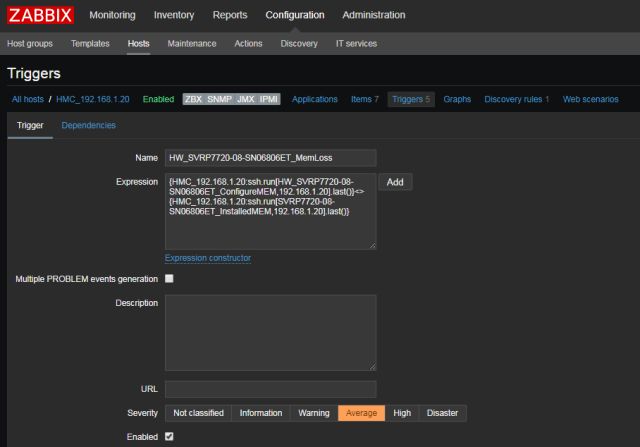Click inside the Expression text area
Image resolution: width=640 pixels, height=447 pixels.
[x=271, y=211]
